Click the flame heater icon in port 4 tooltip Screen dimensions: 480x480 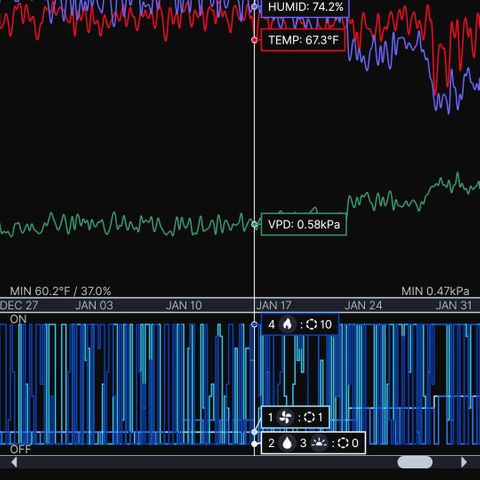[x=287, y=324]
